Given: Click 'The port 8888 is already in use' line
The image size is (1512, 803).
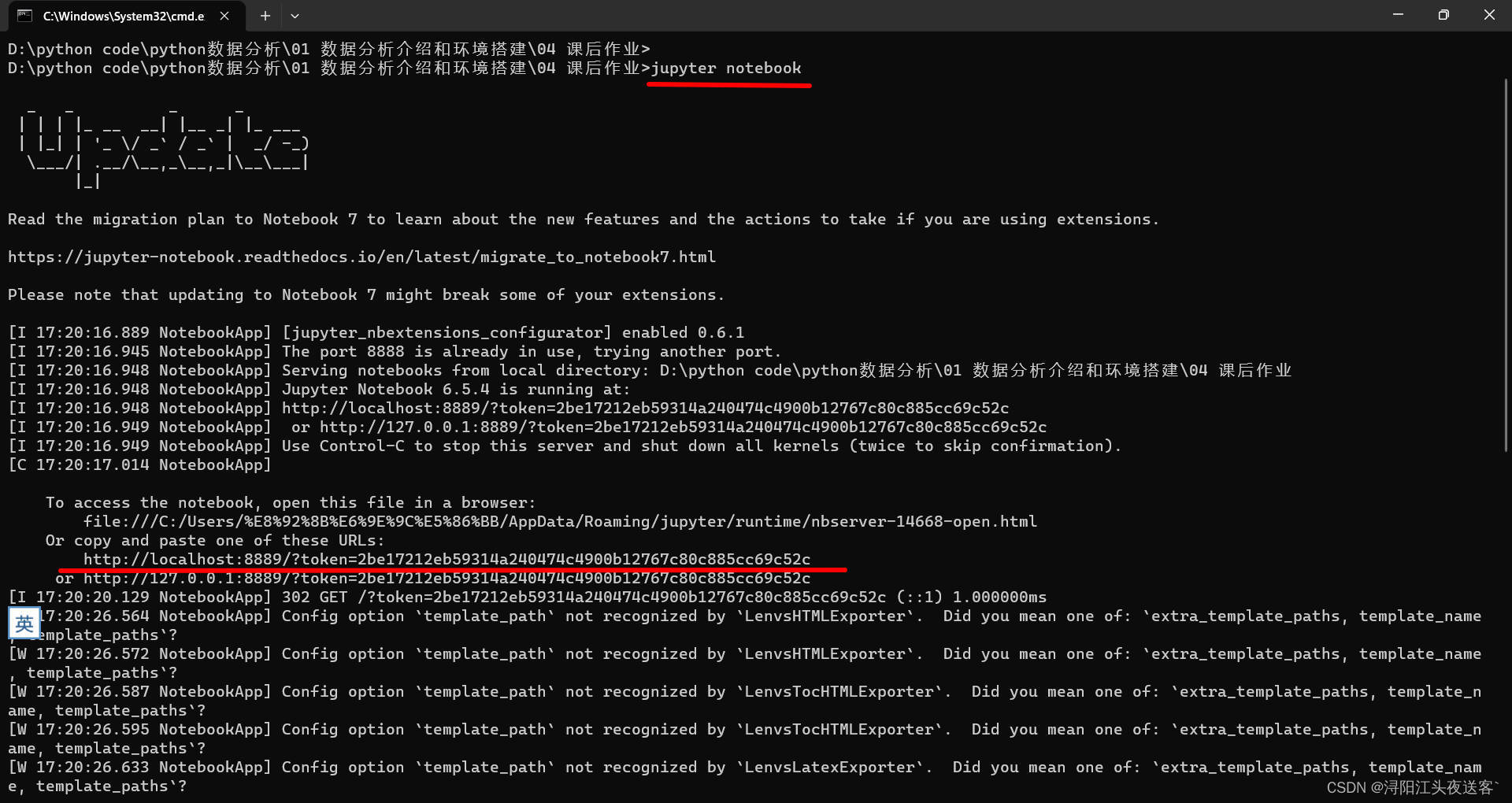Looking at the screenshot, I should (x=395, y=351).
